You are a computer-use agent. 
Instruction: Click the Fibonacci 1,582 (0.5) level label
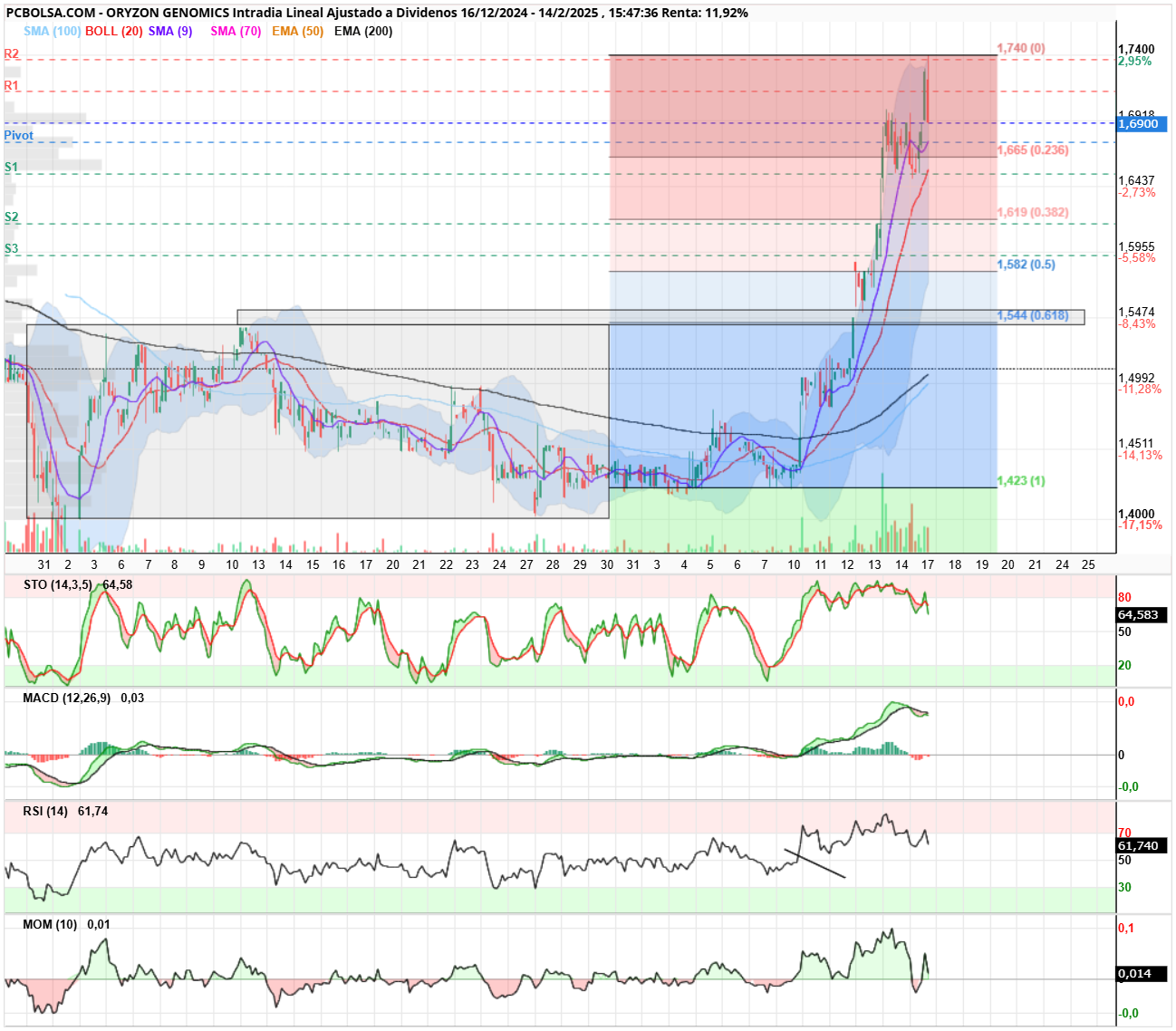click(1026, 264)
